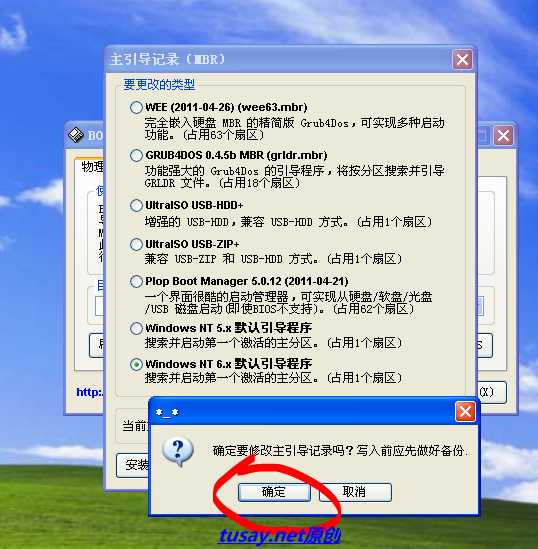Select the Plop Boot Manager 5.0.12 option
The width and height of the screenshot is (538, 549).
[x=136, y=282]
